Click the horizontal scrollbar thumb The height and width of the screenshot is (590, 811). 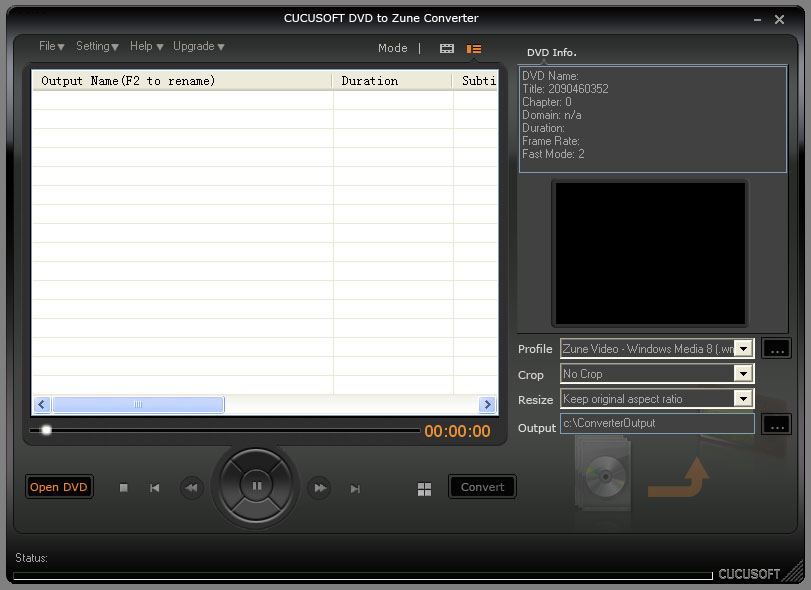(x=138, y=404)
